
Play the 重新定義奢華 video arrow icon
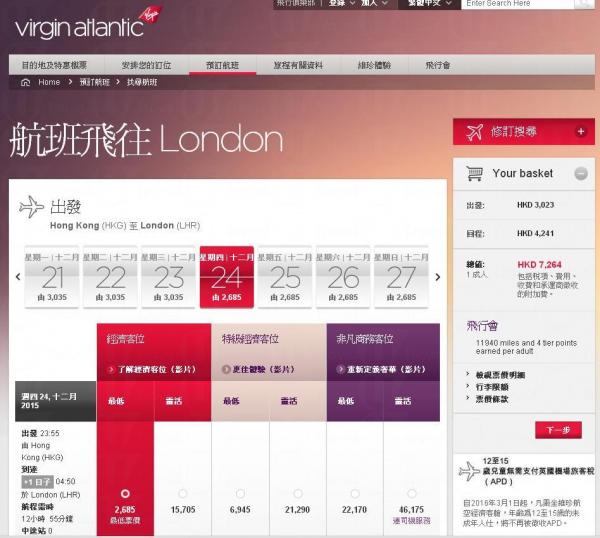tap(341, 369)
